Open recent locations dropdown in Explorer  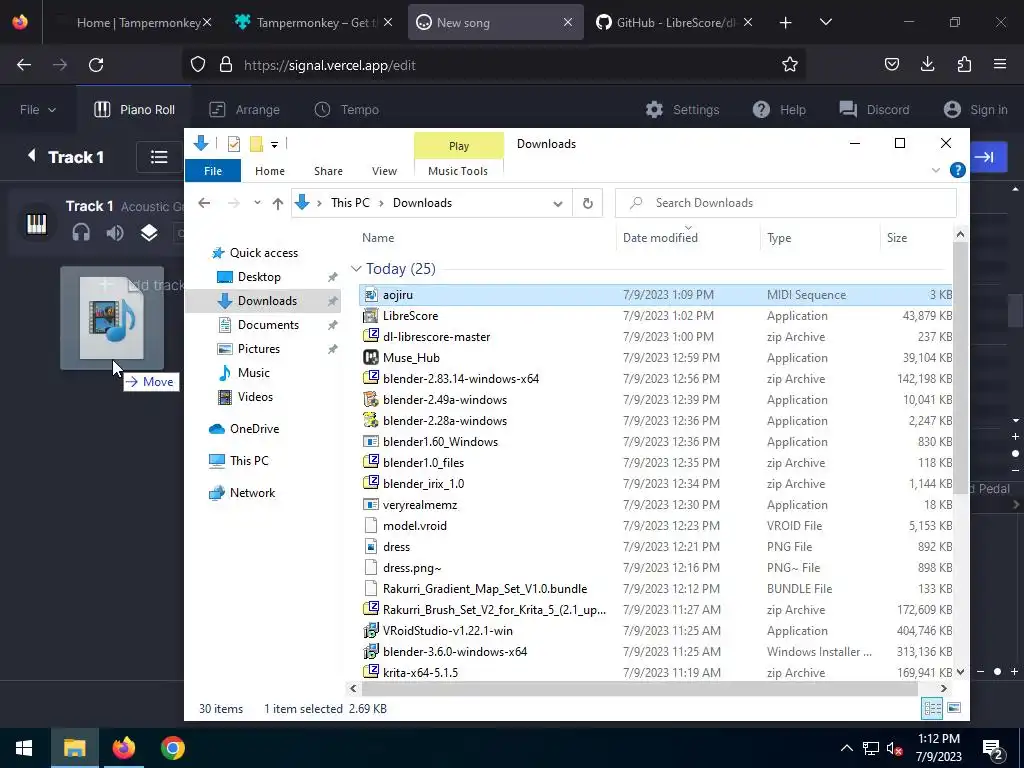pyautogui.click(x=257, y=202)
